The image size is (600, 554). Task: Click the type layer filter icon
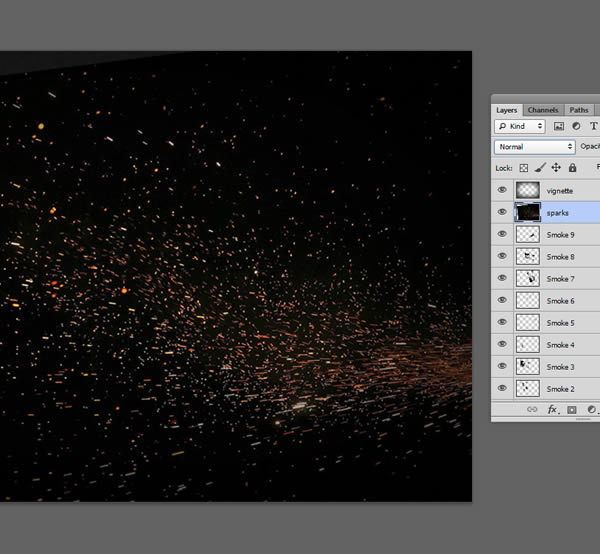pyautogui.click(x=593, y=126)
